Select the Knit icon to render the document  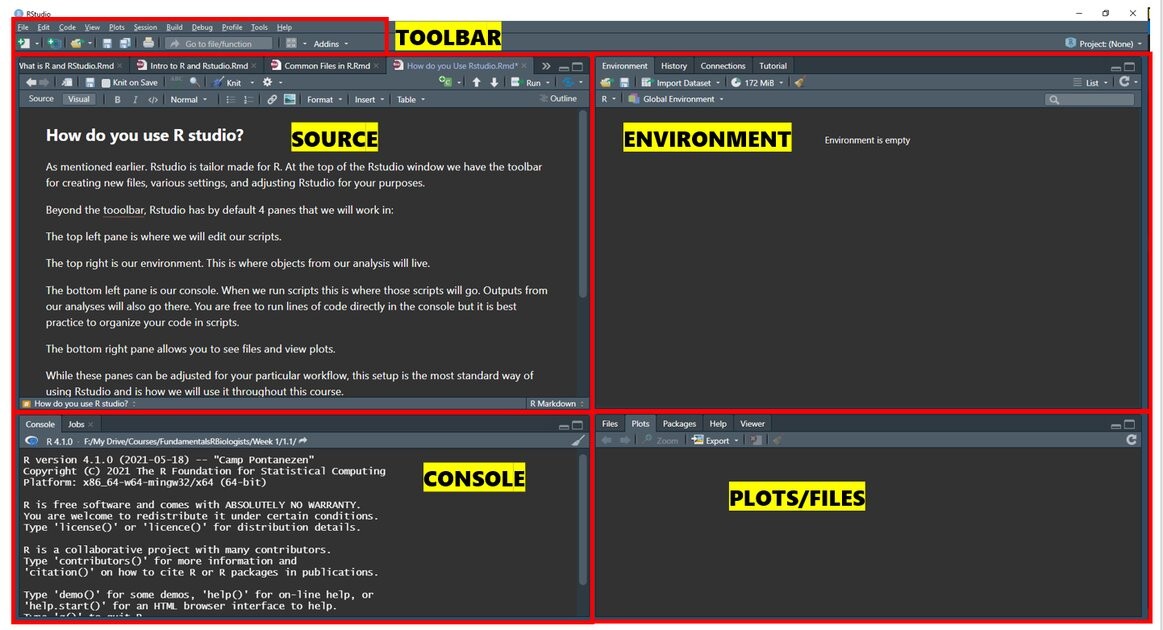(217, 82)
